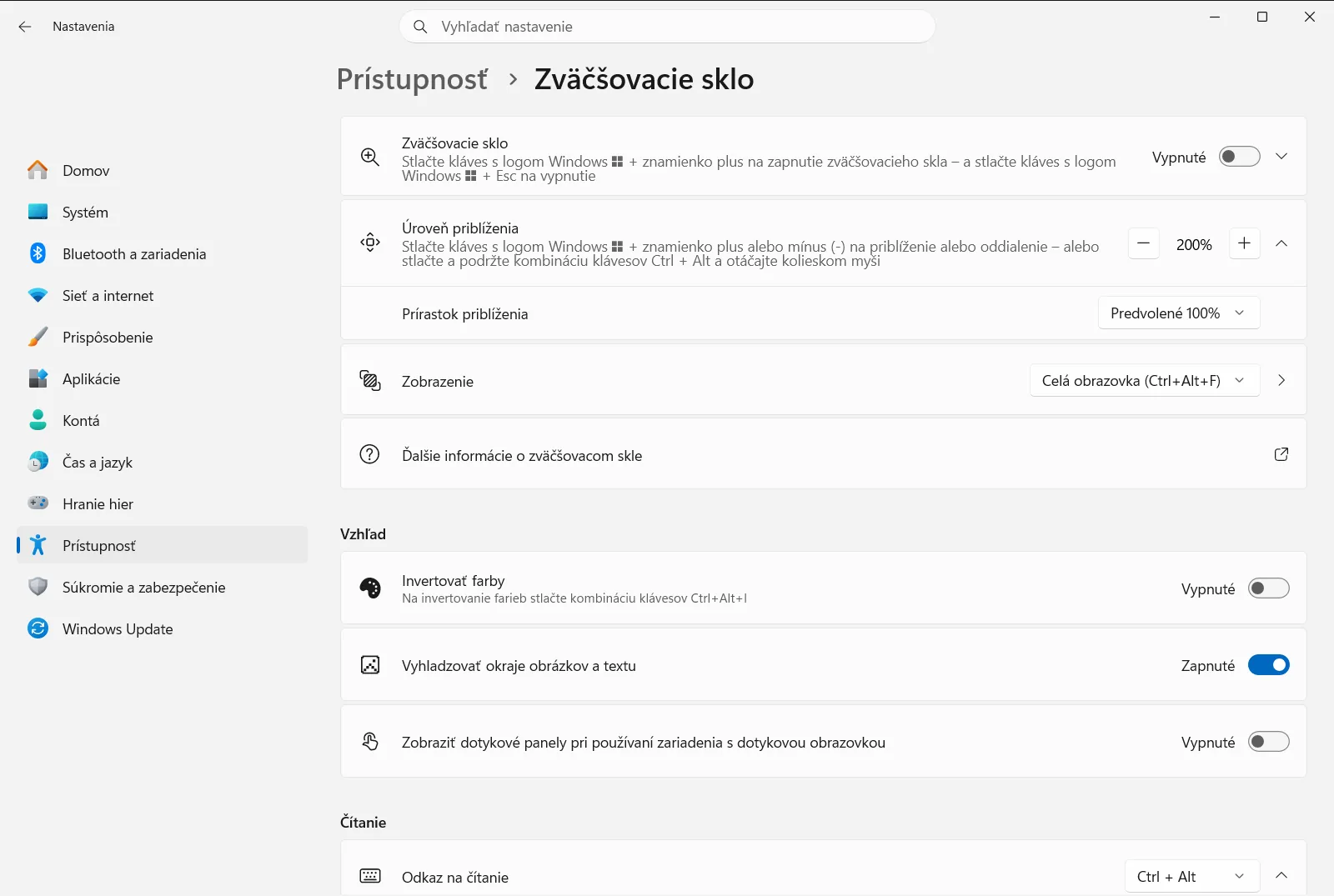Click the Čítanie section heading
Viewport: 1334px width, 896px height.
tap(363, 822)
